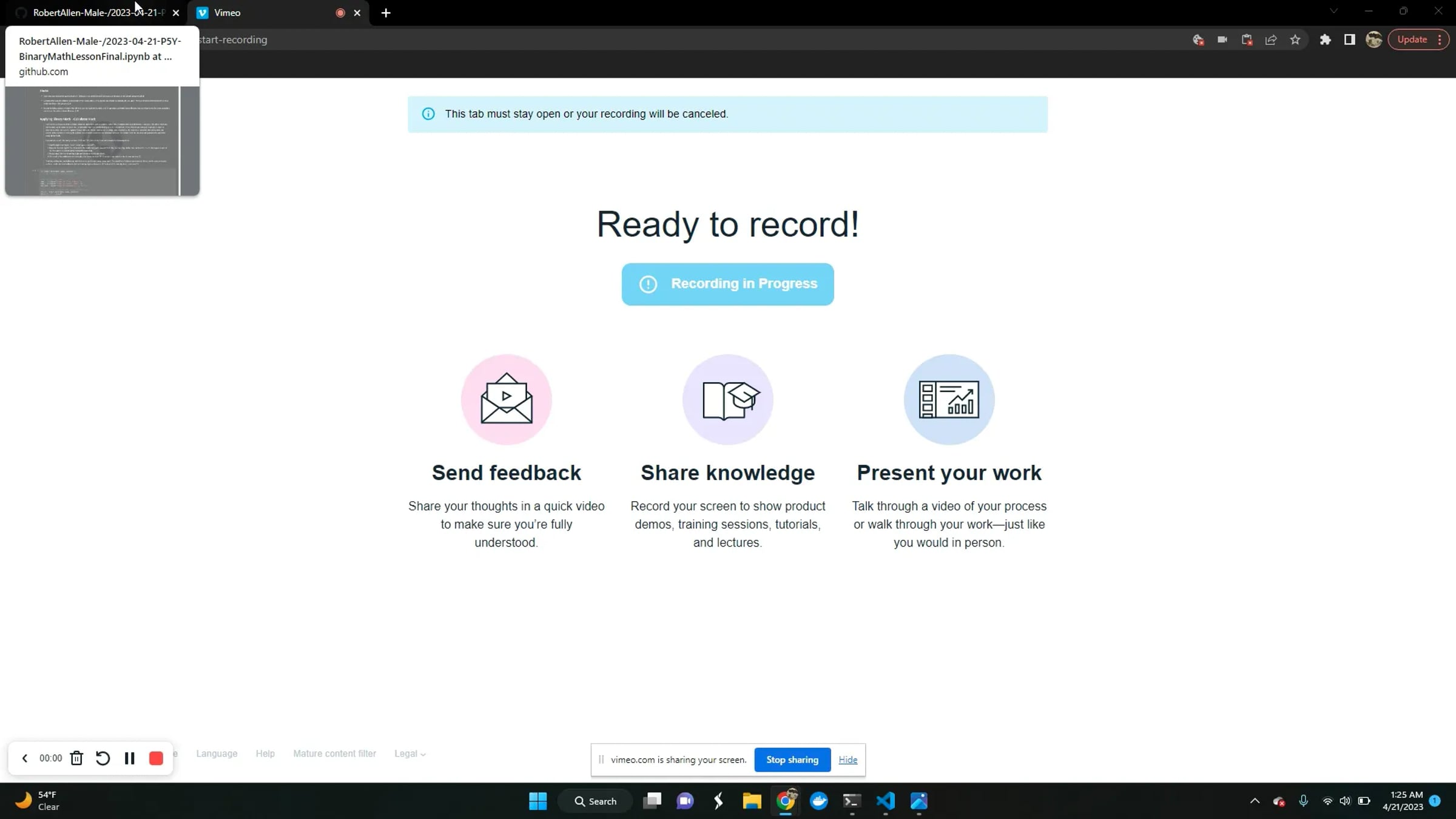Click the blocked clipboard icon in address bar

1247,40
